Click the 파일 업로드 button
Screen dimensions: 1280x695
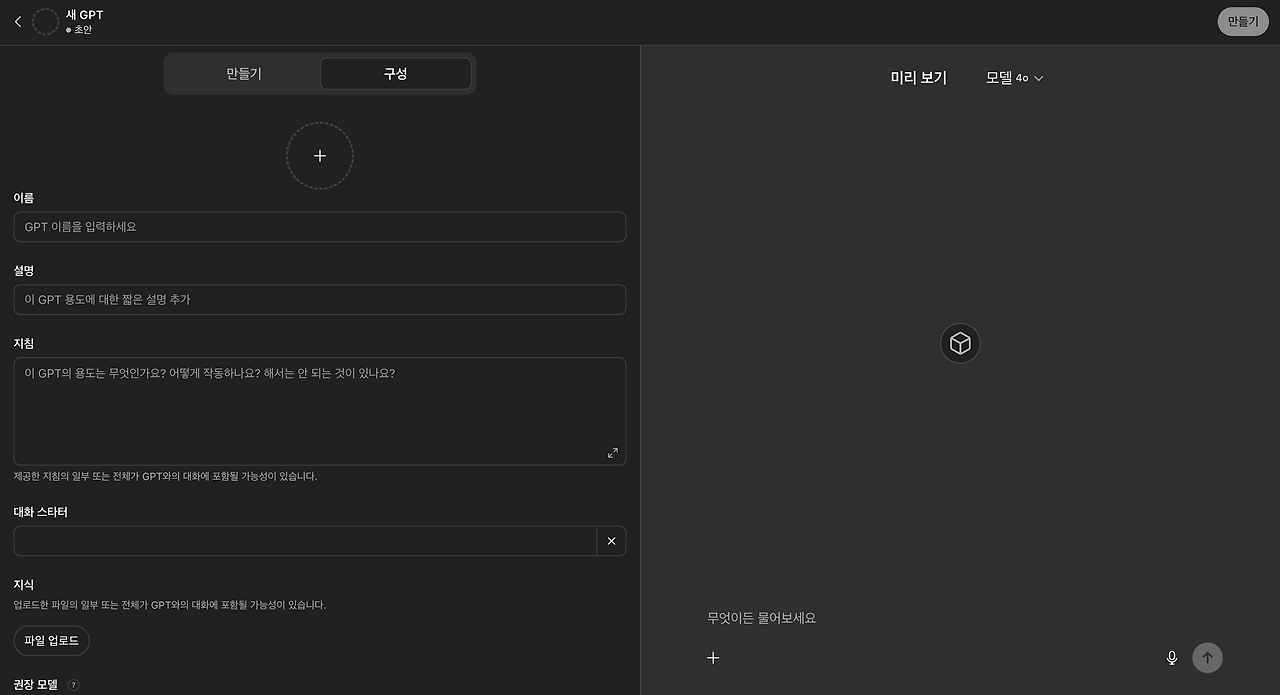point(52,640)
